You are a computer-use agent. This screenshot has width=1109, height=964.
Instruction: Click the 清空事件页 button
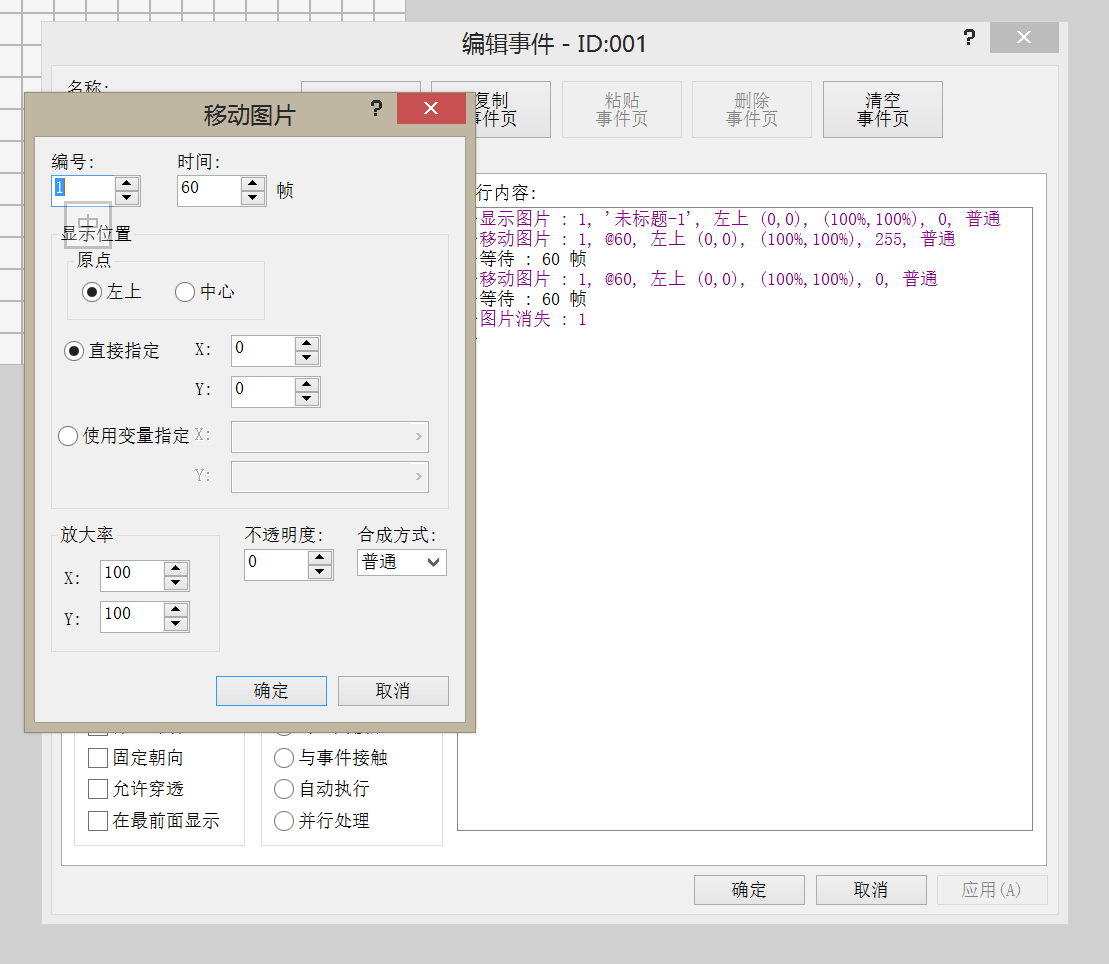coord(883,110)
